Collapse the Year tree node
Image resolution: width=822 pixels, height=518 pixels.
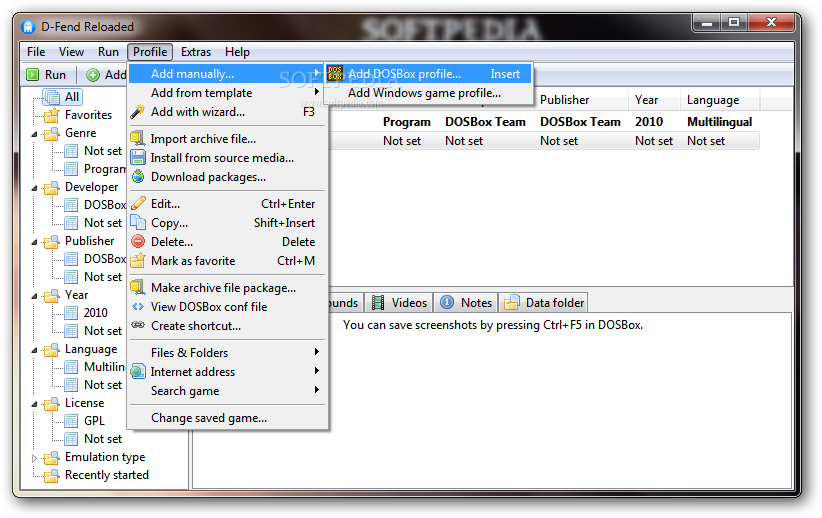[x=35, y=296]
